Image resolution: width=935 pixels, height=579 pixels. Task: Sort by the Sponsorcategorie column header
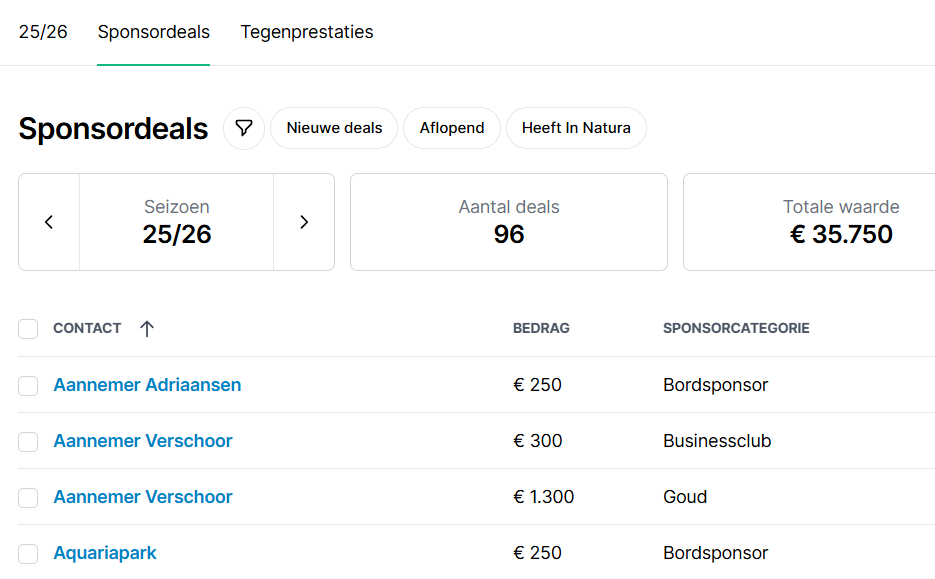(736, 328)
